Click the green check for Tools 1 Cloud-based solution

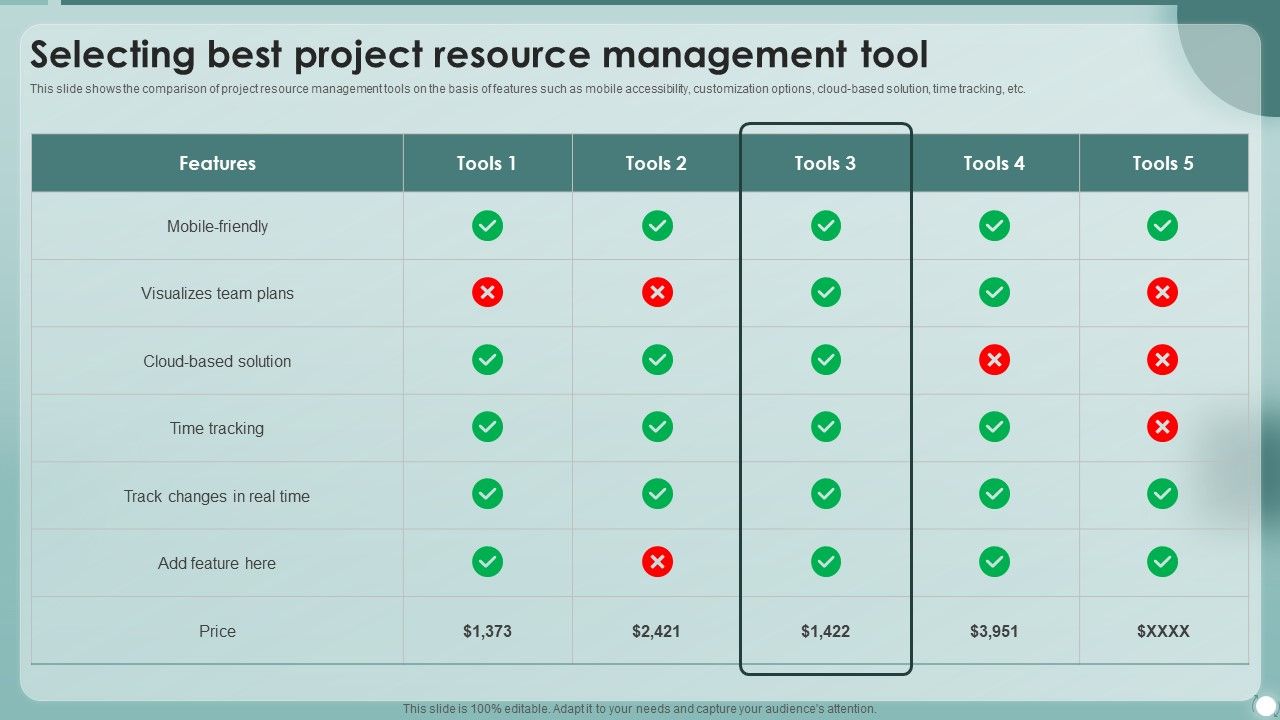(x=487, y=359)
